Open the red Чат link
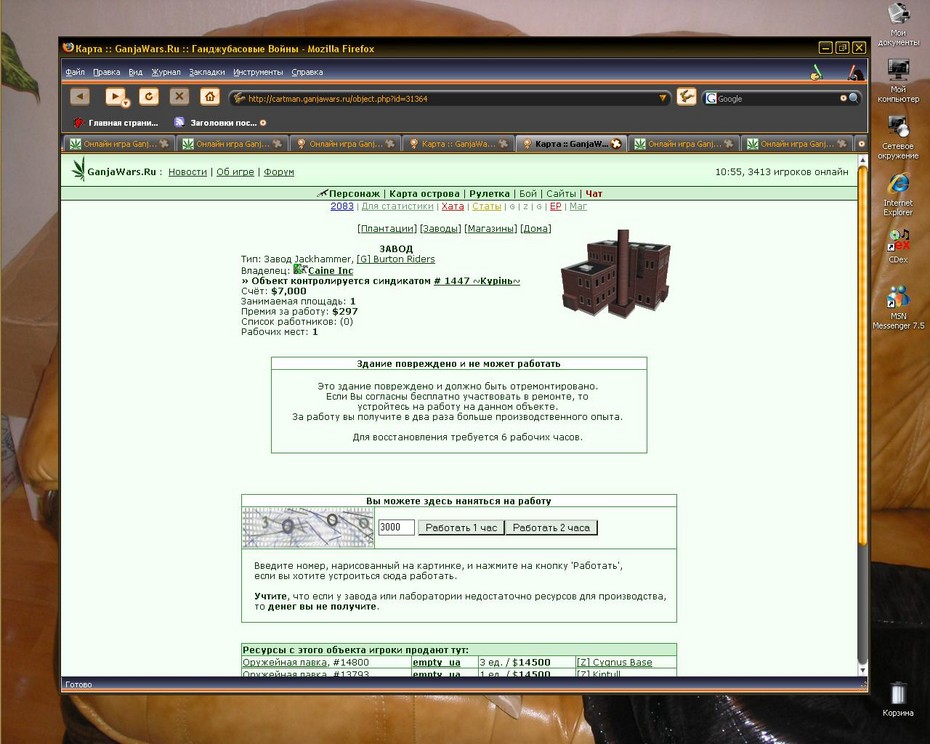Screen dimensions: 930x744 (594, 193)
